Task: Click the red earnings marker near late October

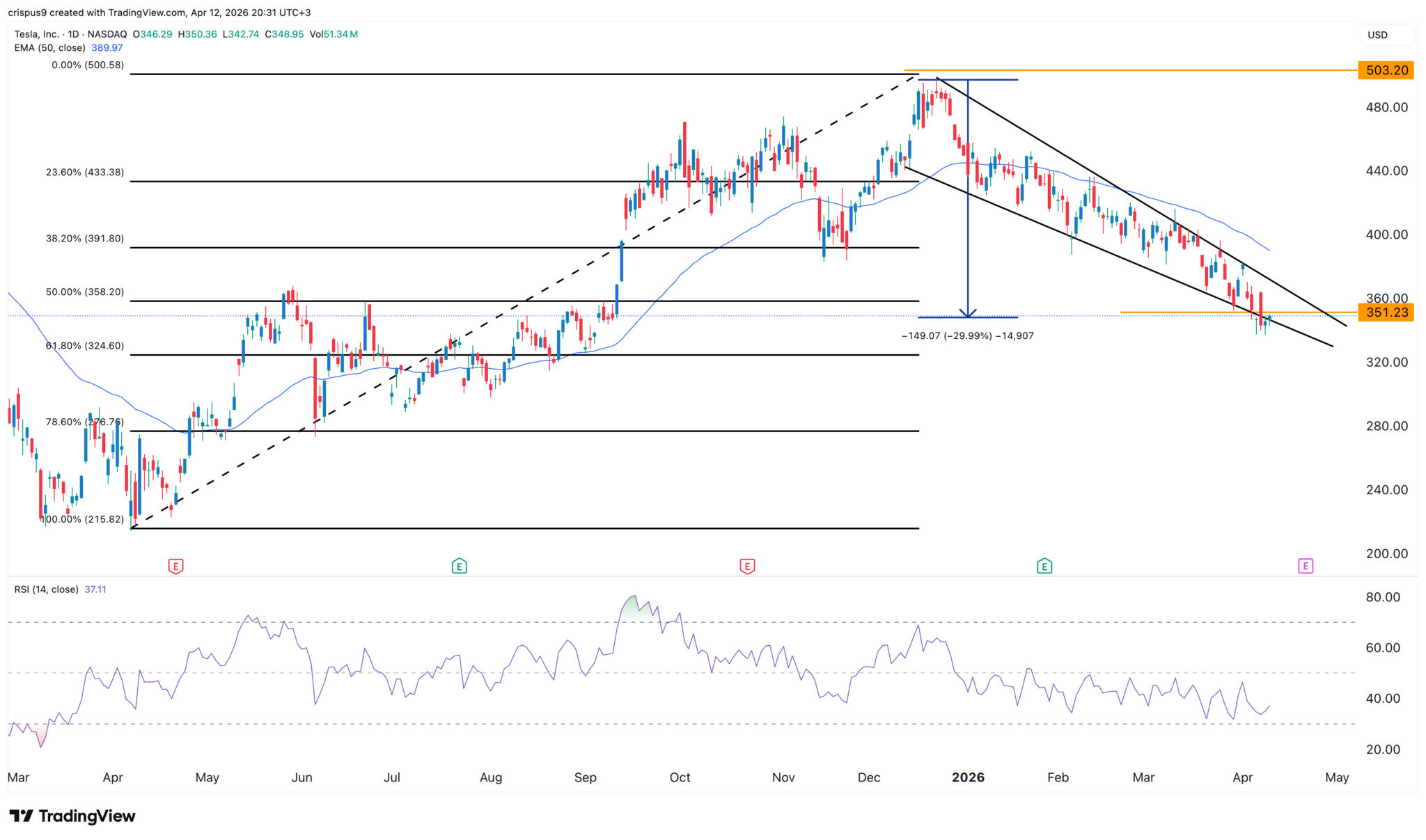Action: [747, 566]
